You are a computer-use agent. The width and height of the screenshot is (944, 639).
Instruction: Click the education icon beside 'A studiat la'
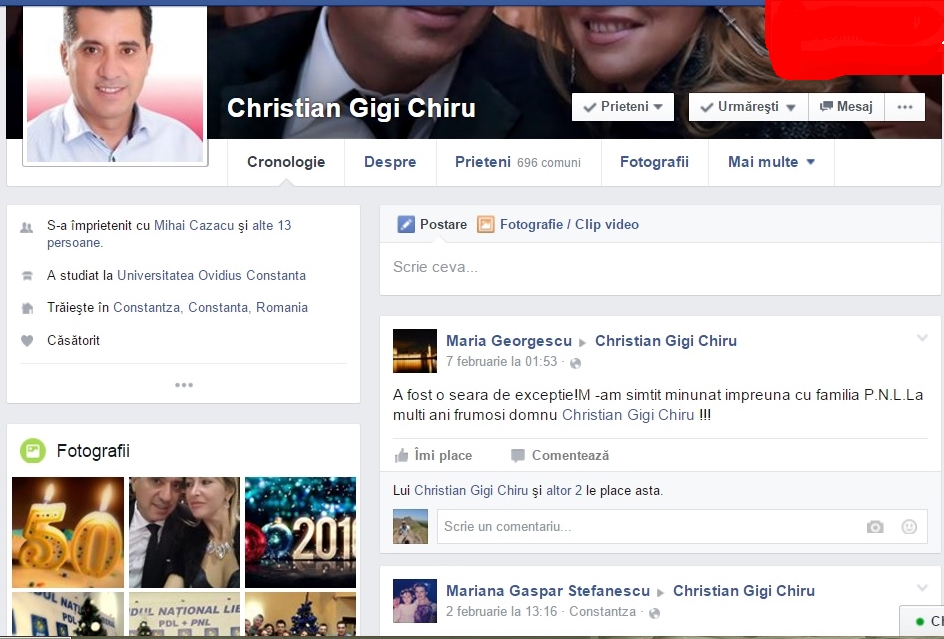pos(27,276)
